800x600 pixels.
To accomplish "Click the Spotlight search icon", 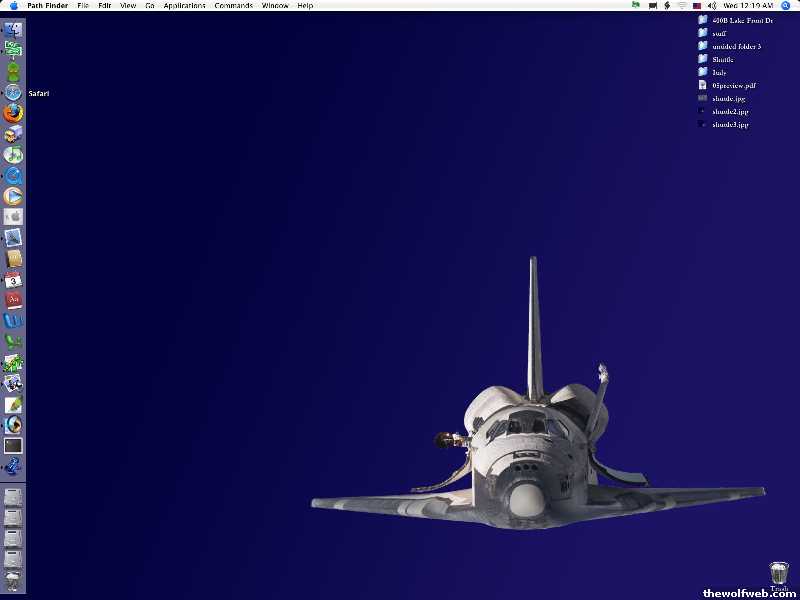I will (785, 6).
